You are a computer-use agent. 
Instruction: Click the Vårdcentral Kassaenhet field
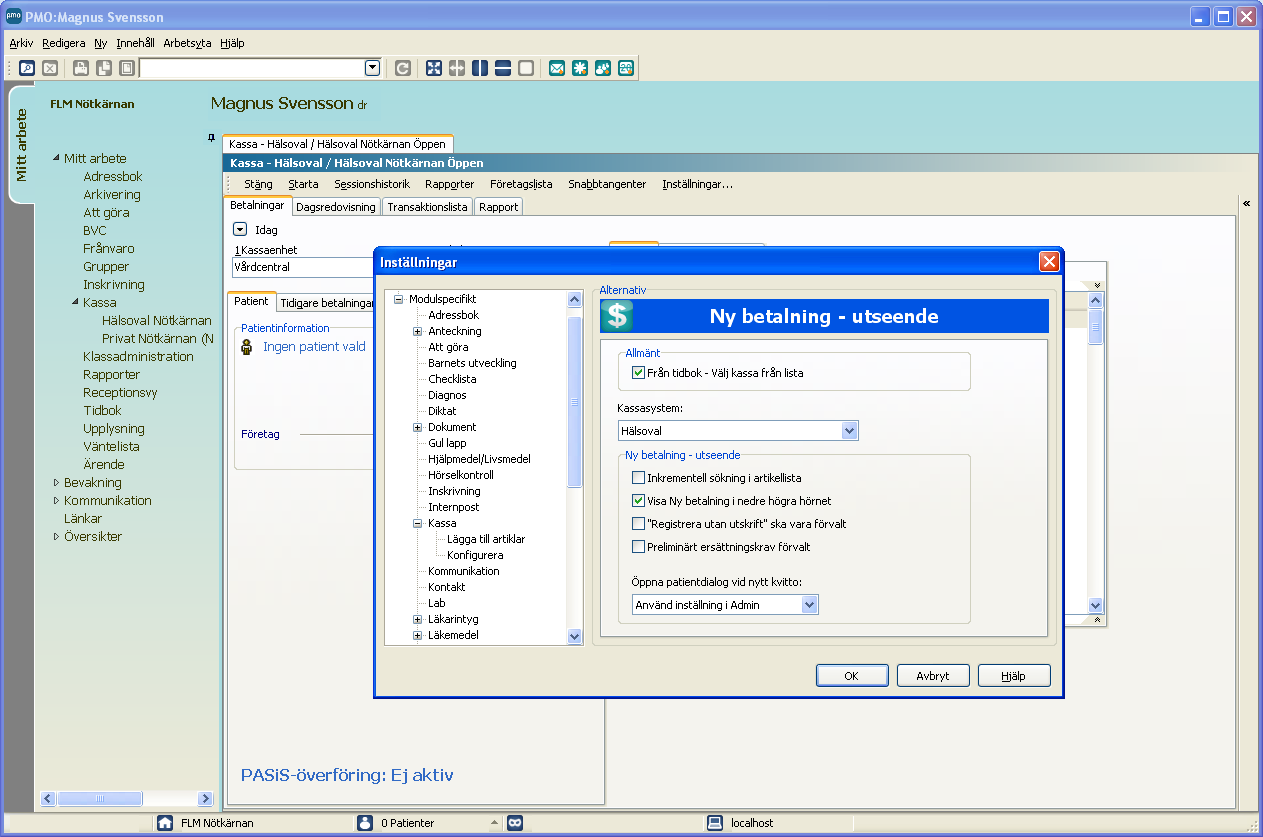[x=302, y=267]
